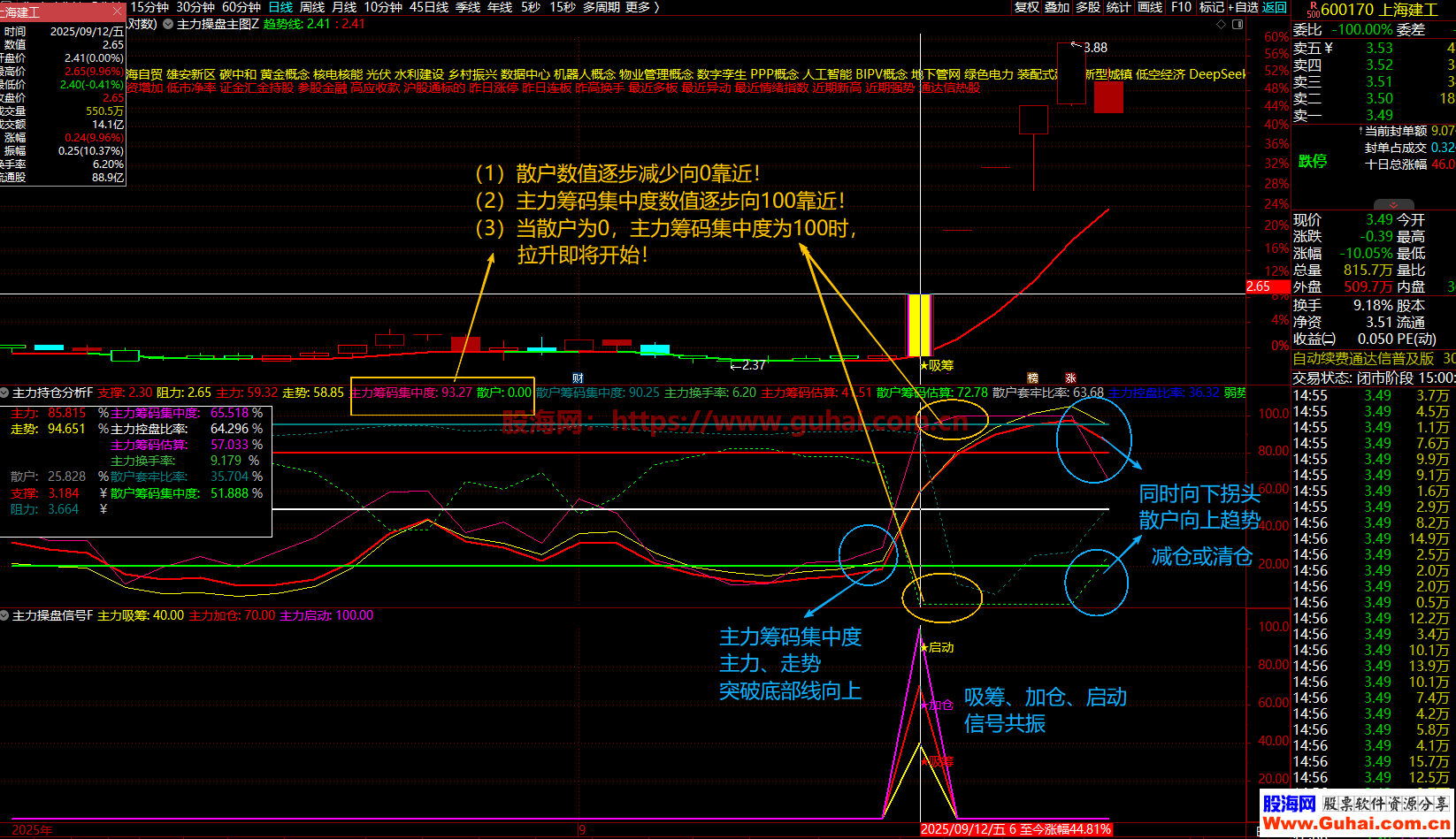
Task: Click the diamond icon above the chart
Action: point(1222,25)
